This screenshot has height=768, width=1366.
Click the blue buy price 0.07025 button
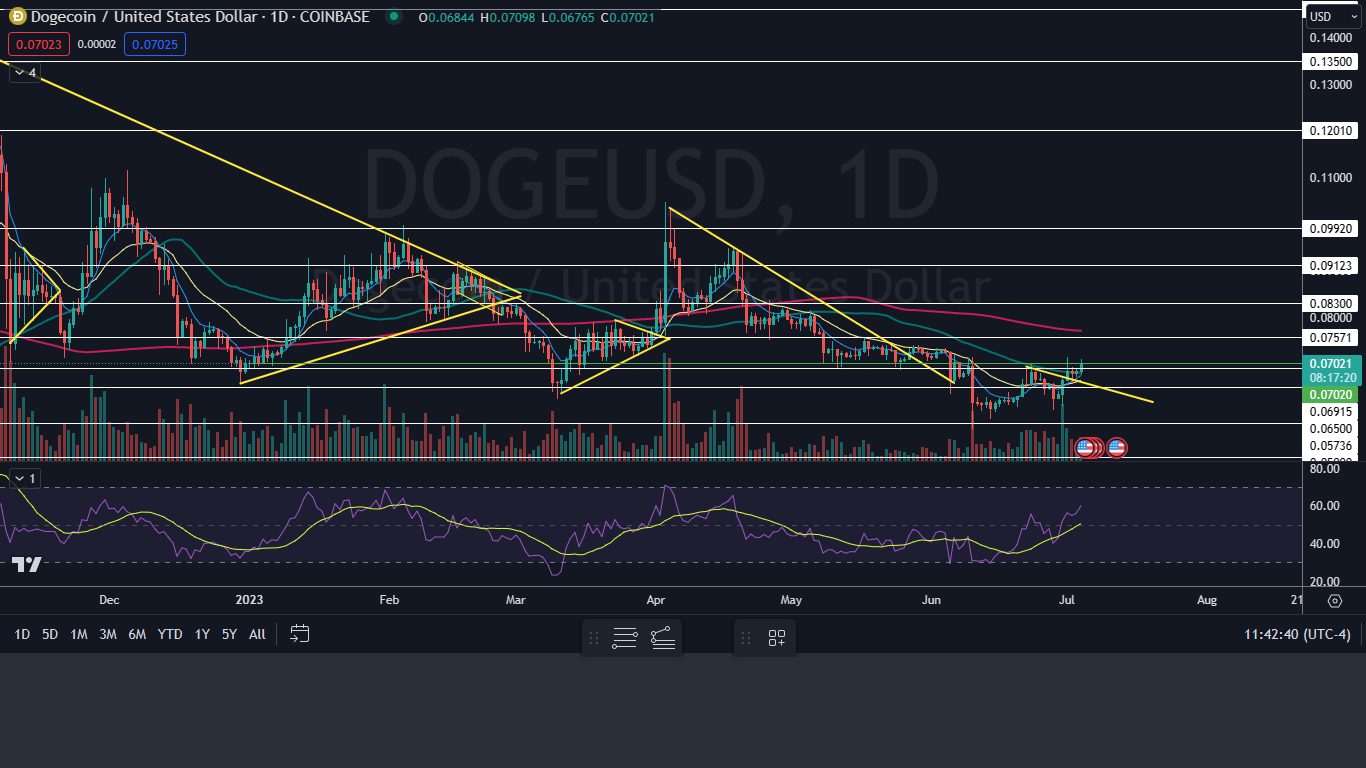click(154, 44)
